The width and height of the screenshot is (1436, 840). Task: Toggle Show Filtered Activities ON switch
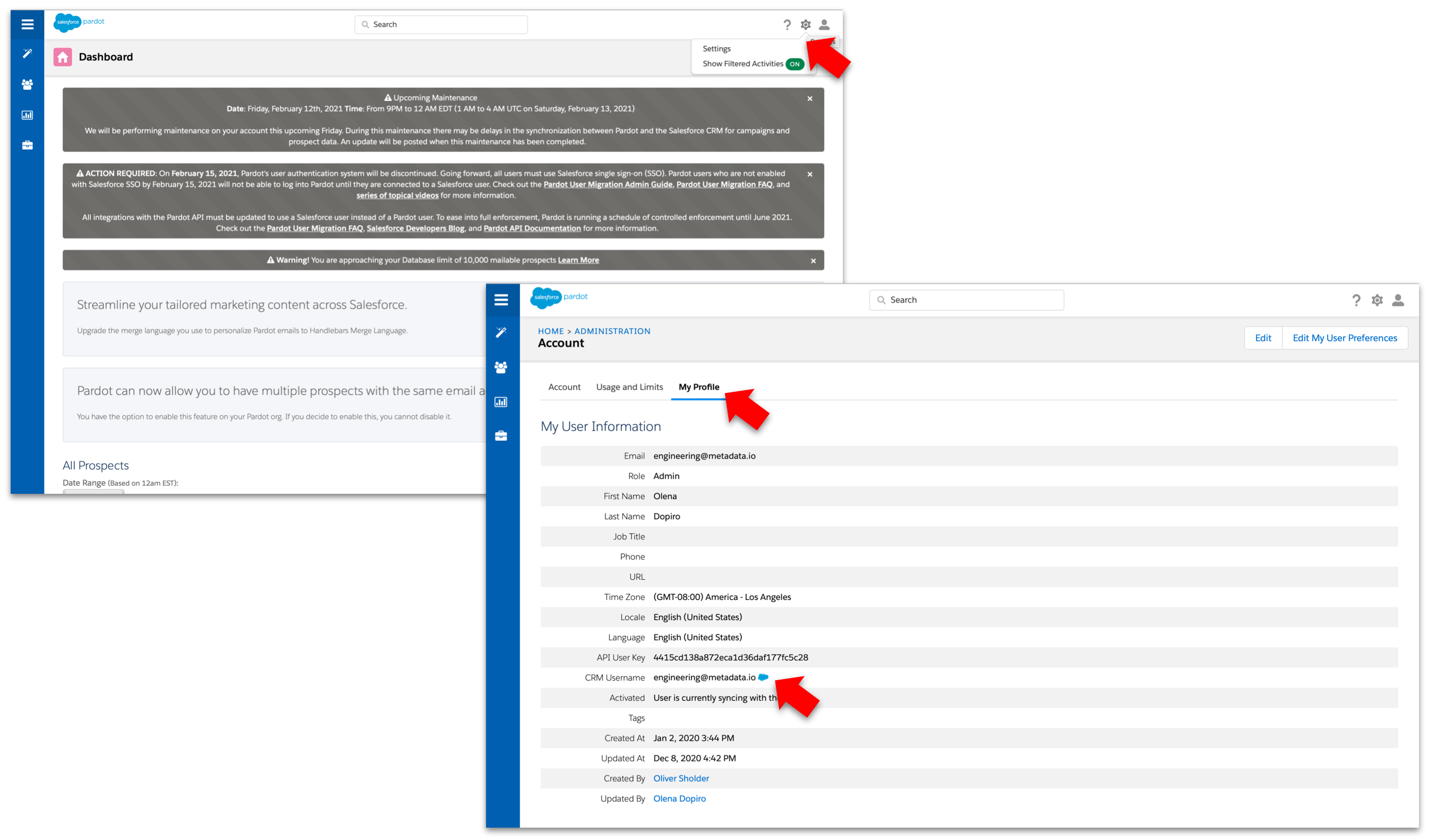click(795, 64)
